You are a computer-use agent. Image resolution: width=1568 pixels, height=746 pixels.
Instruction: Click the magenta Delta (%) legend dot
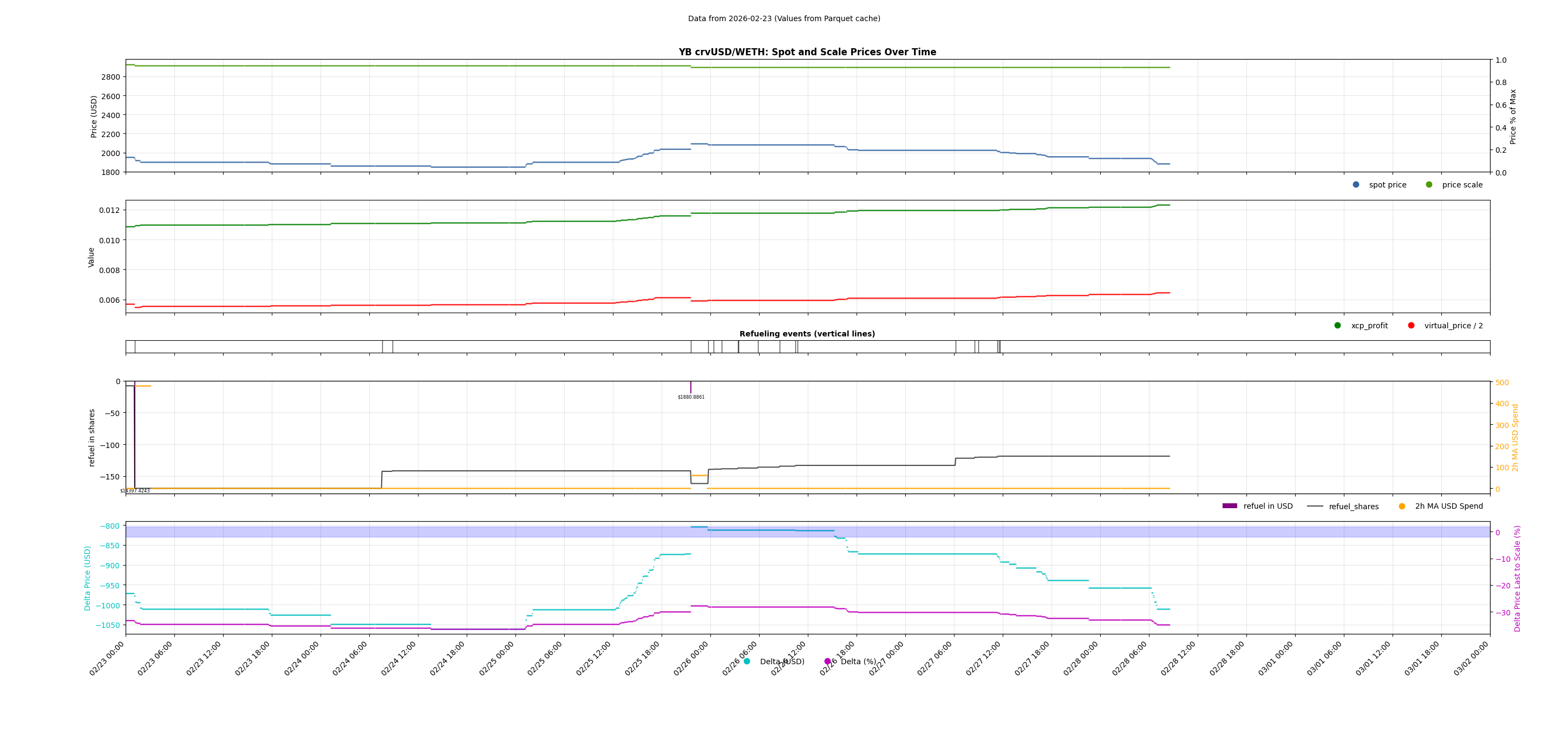coord(827,661)
